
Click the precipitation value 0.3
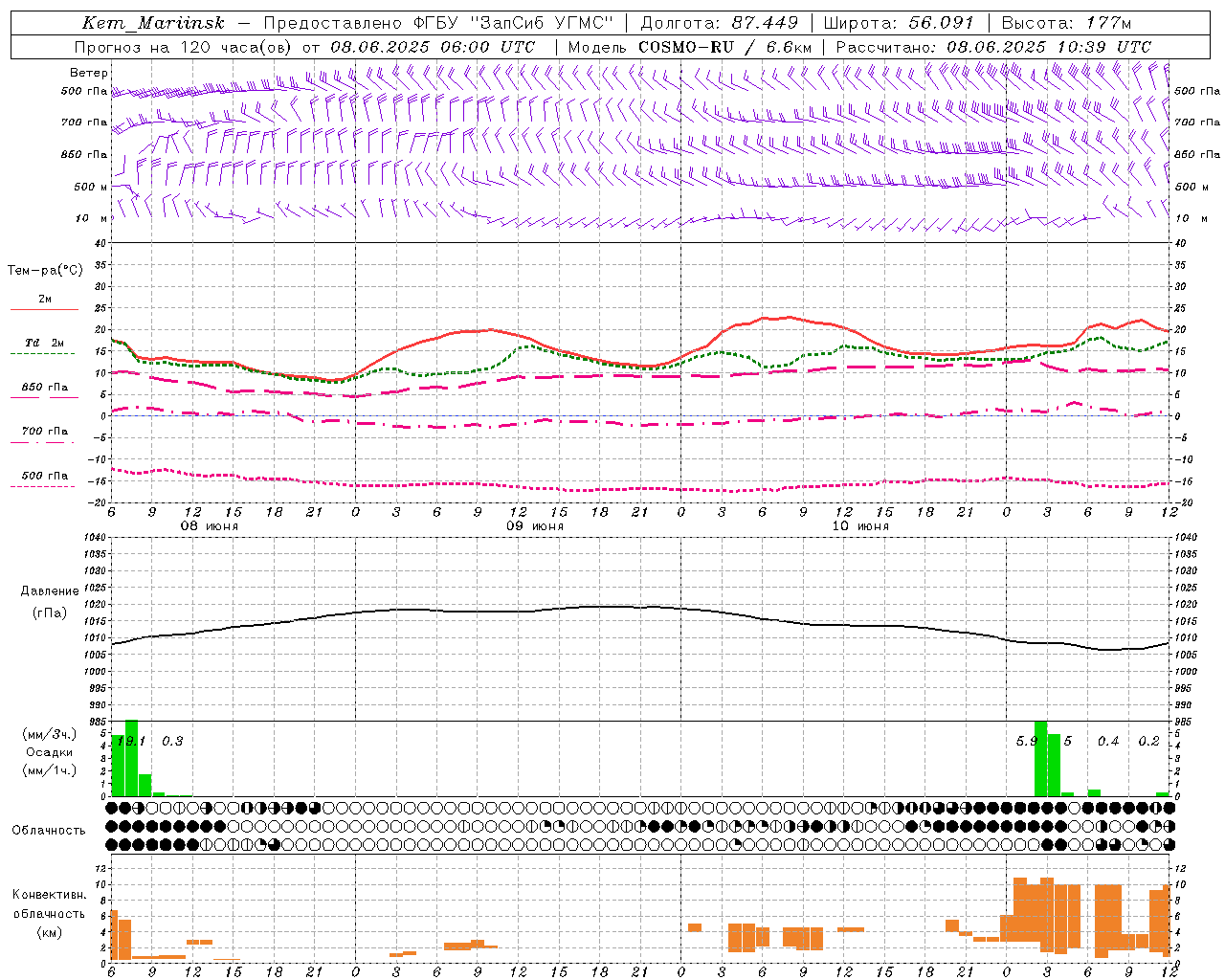(172, 742)
